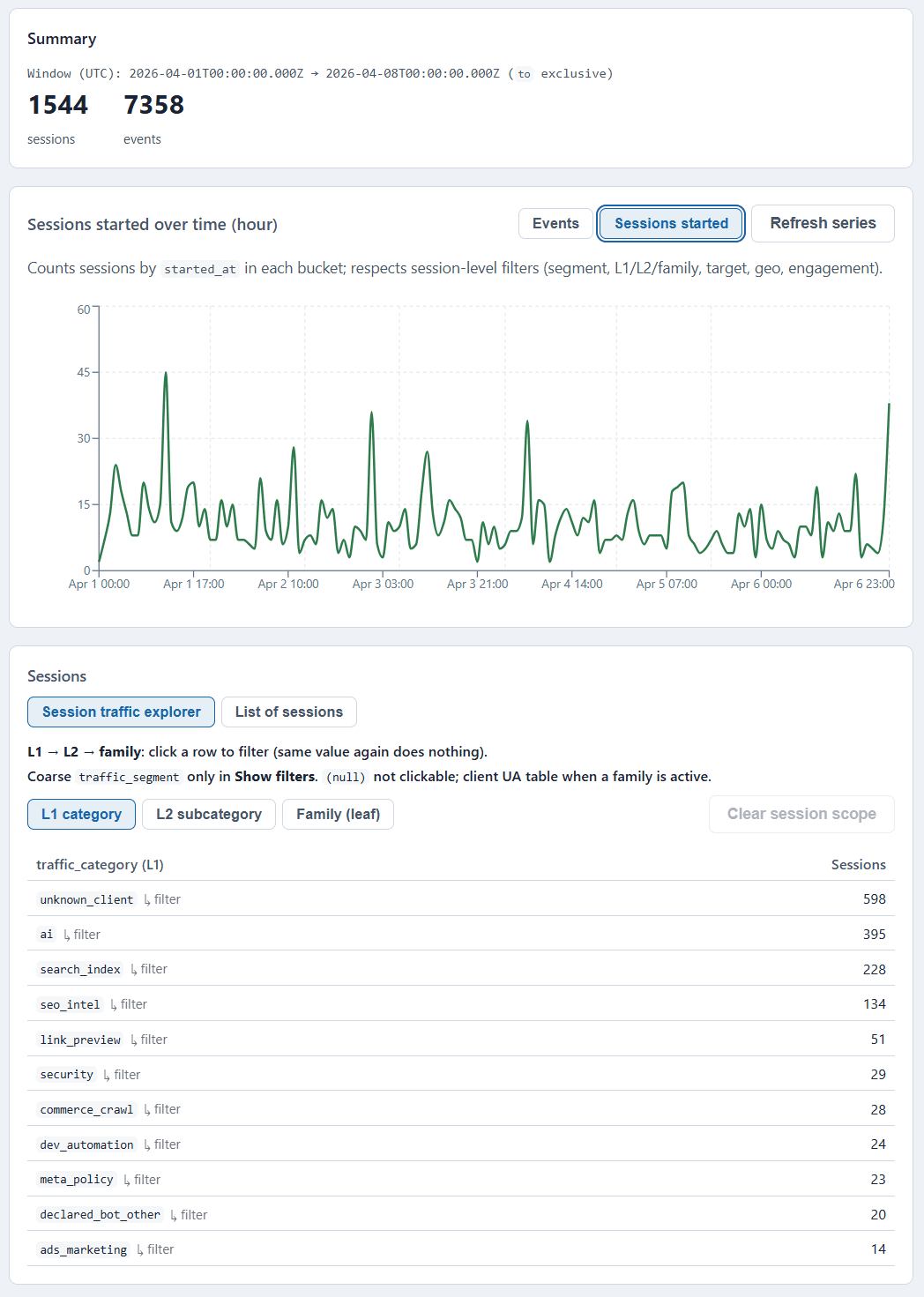Click the filter icon next to dev_automation

tap(164, 1144)
